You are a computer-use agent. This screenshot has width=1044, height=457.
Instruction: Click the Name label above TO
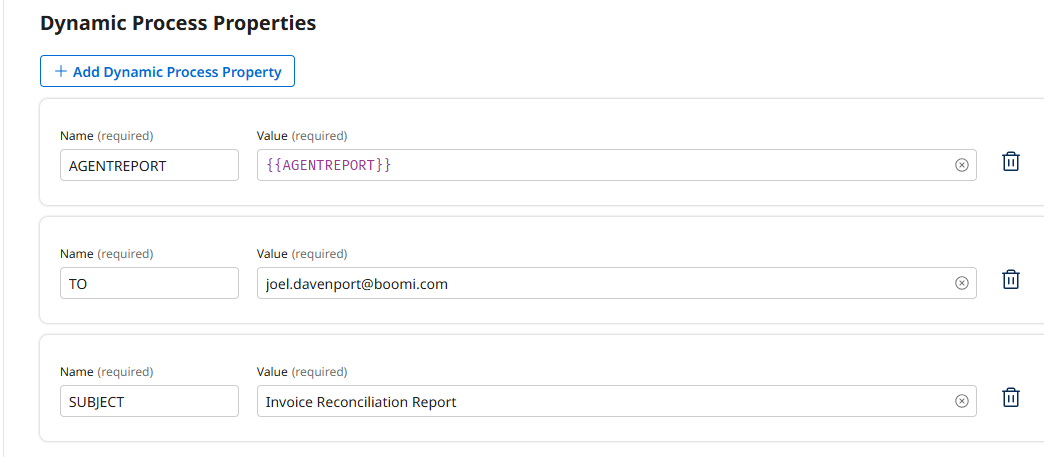pos(76,254)
